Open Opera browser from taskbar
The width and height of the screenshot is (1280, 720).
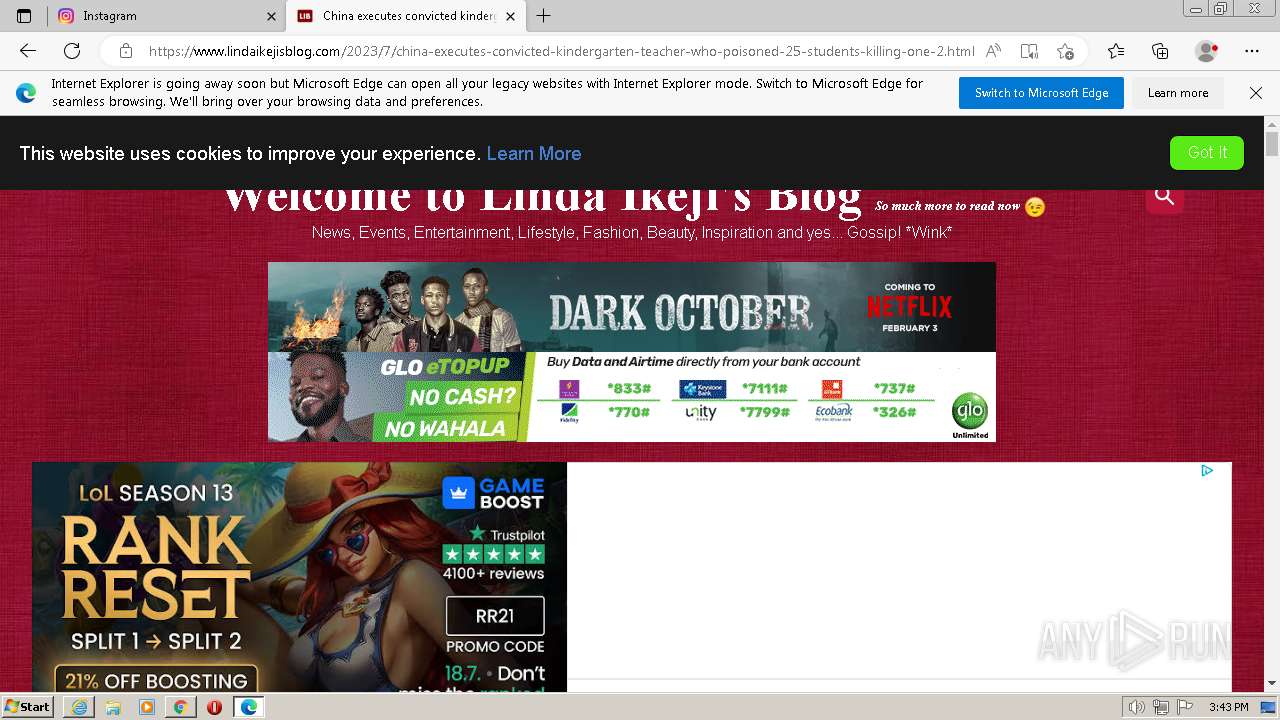coord(214,707)
